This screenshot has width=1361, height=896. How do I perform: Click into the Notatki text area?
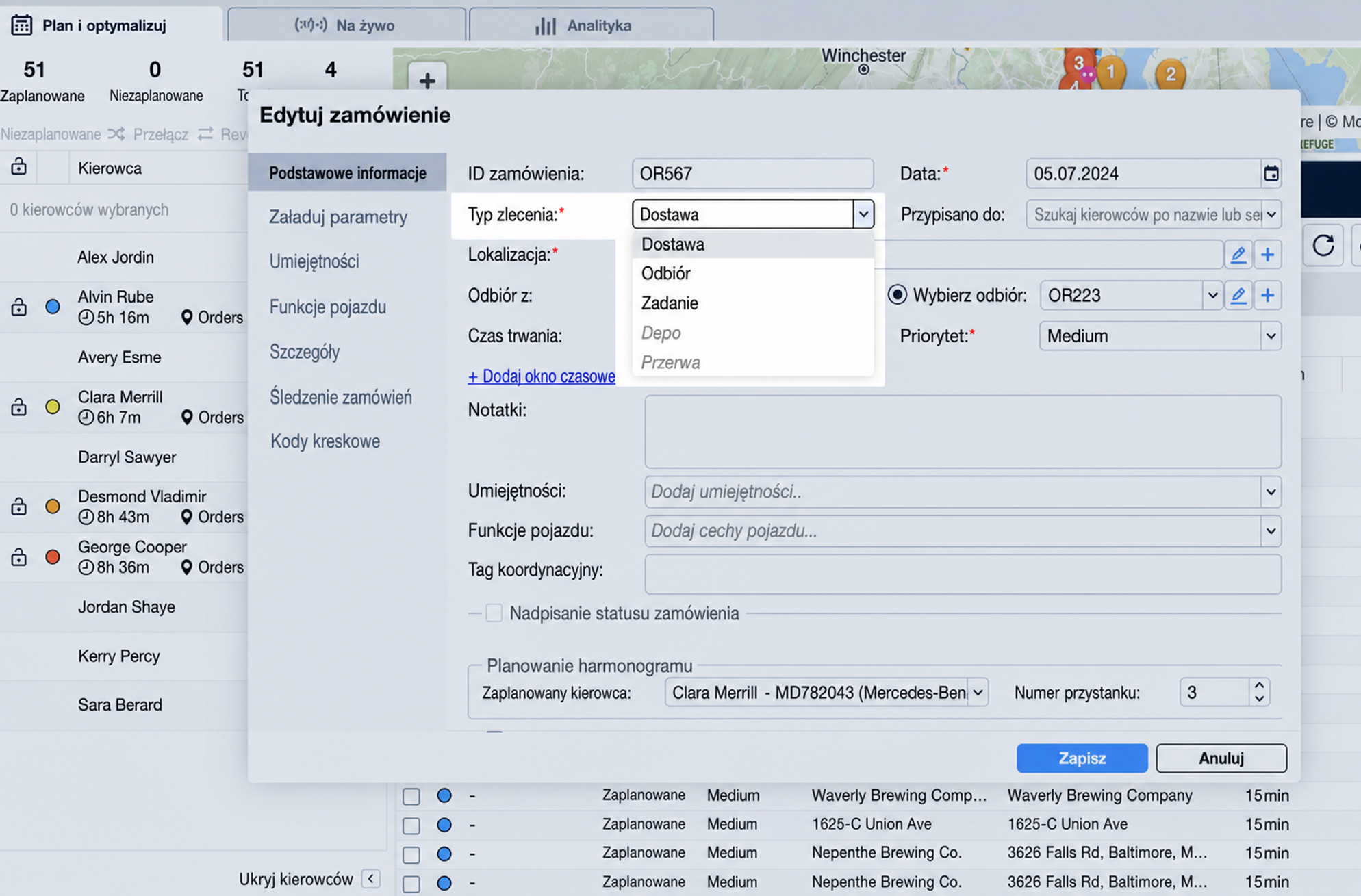963,432
